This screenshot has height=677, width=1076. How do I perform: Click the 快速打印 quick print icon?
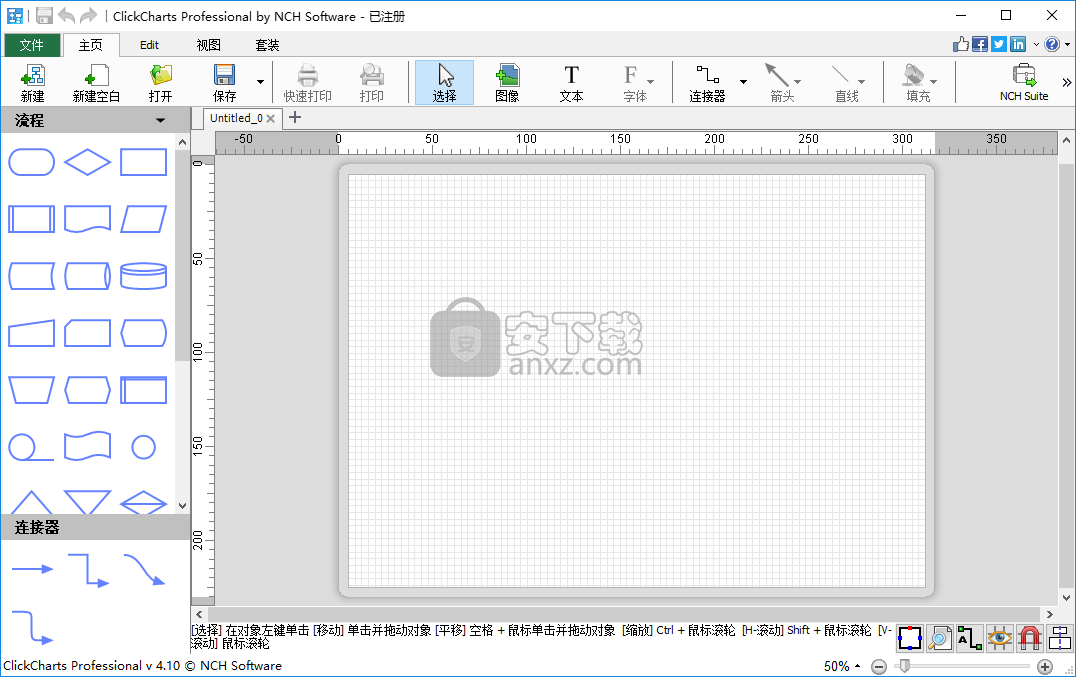pos(307,82)
